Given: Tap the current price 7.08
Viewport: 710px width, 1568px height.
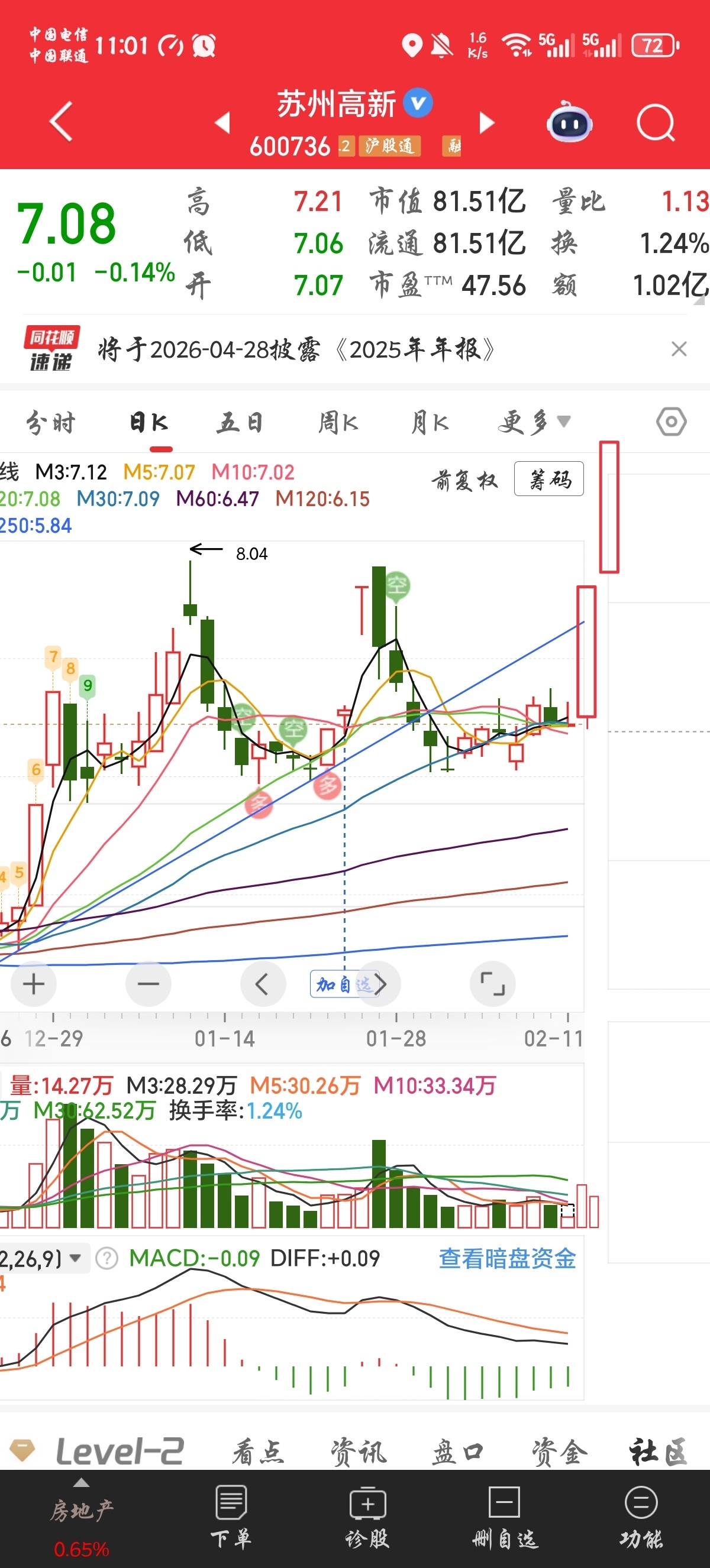Looking at the screenshot, I should [x=66, y=223].
